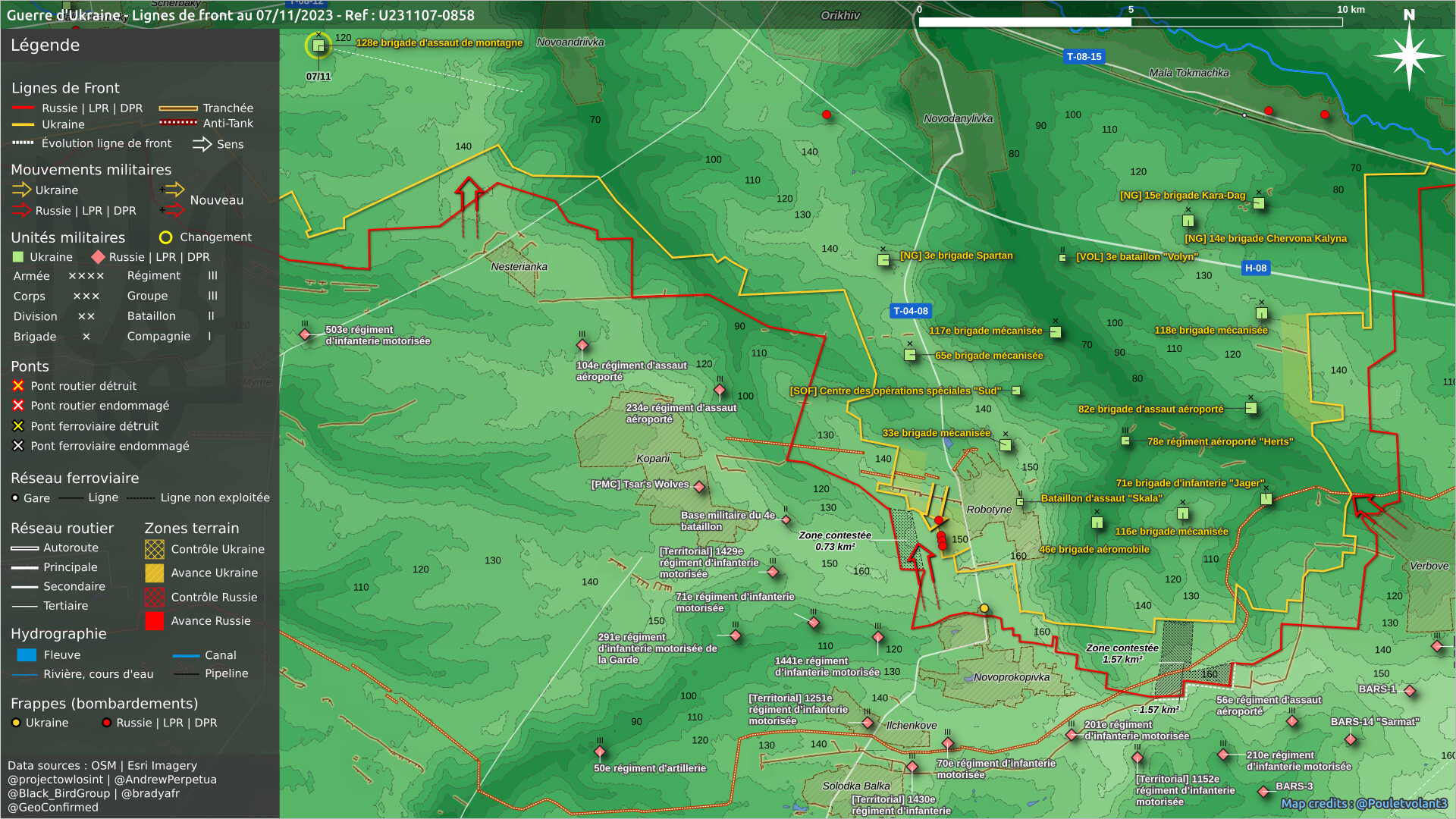1456x819 pixels.
Task: Click the yellow Ukraine strike dot near Novoprokopivka
Action: (x=984, y=608)
